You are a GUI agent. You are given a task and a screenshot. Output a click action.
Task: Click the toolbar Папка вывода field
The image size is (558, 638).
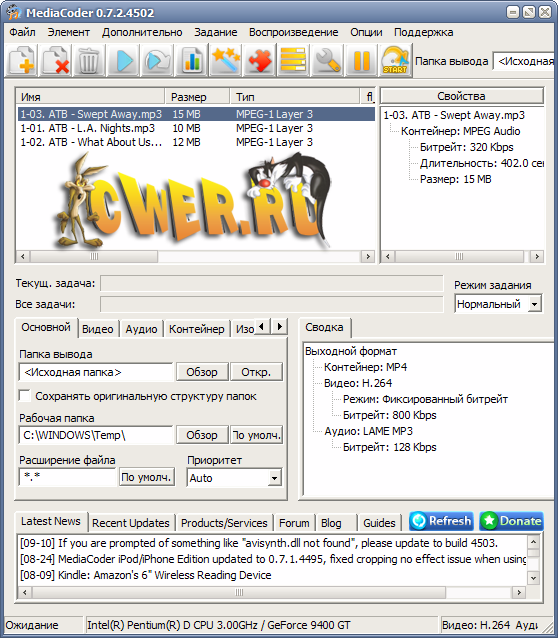tap(525, 61)
